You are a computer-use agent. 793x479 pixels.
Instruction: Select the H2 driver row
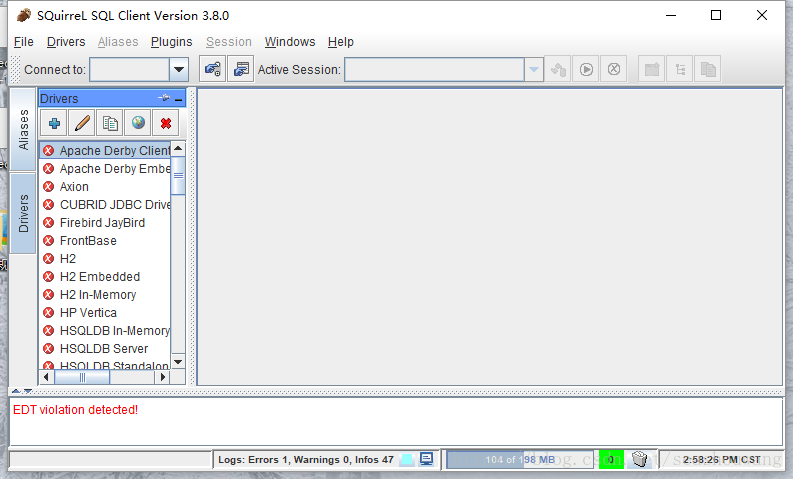tap(105, 258)
